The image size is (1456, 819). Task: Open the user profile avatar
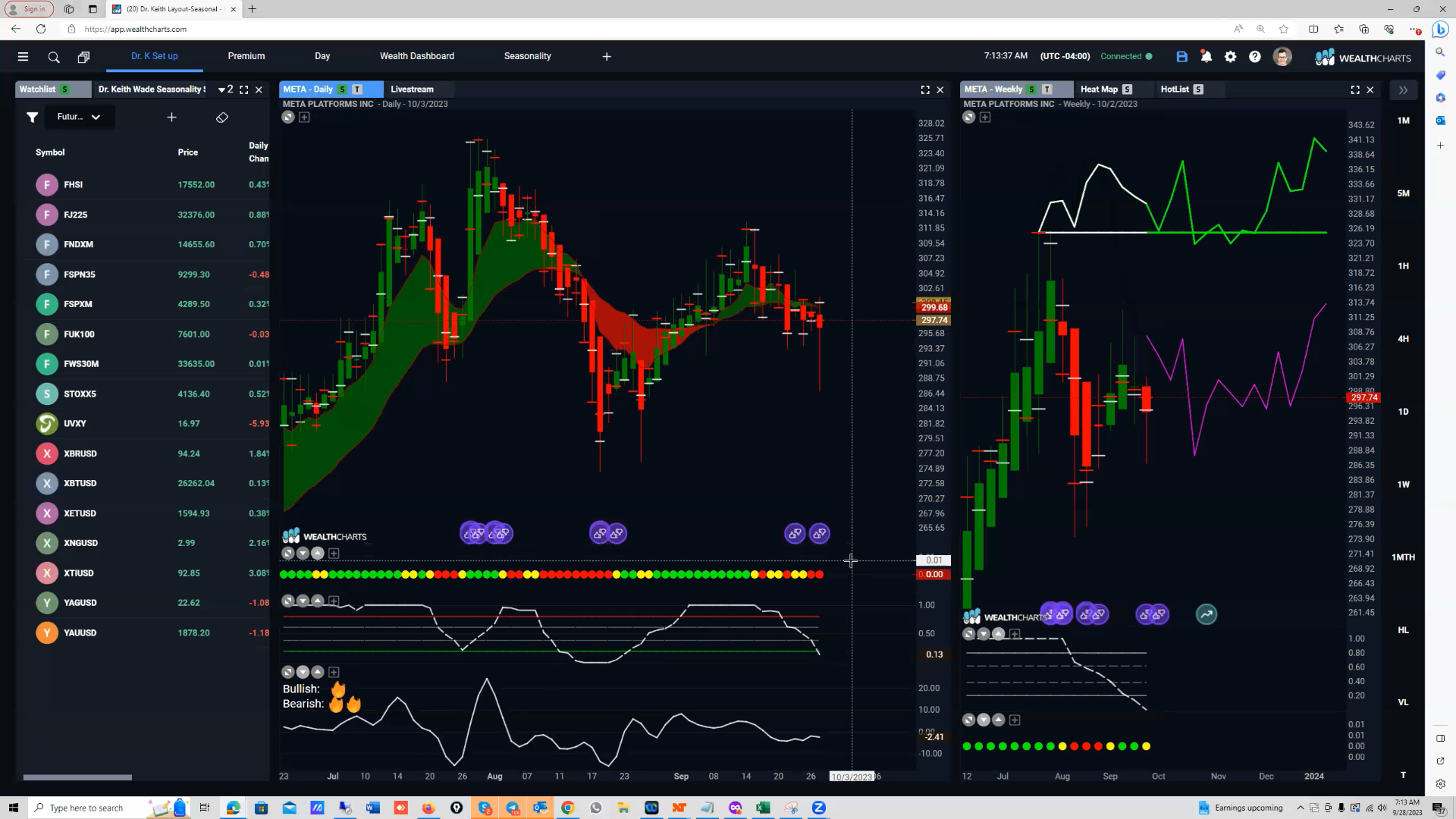[x=1282, y=57]
